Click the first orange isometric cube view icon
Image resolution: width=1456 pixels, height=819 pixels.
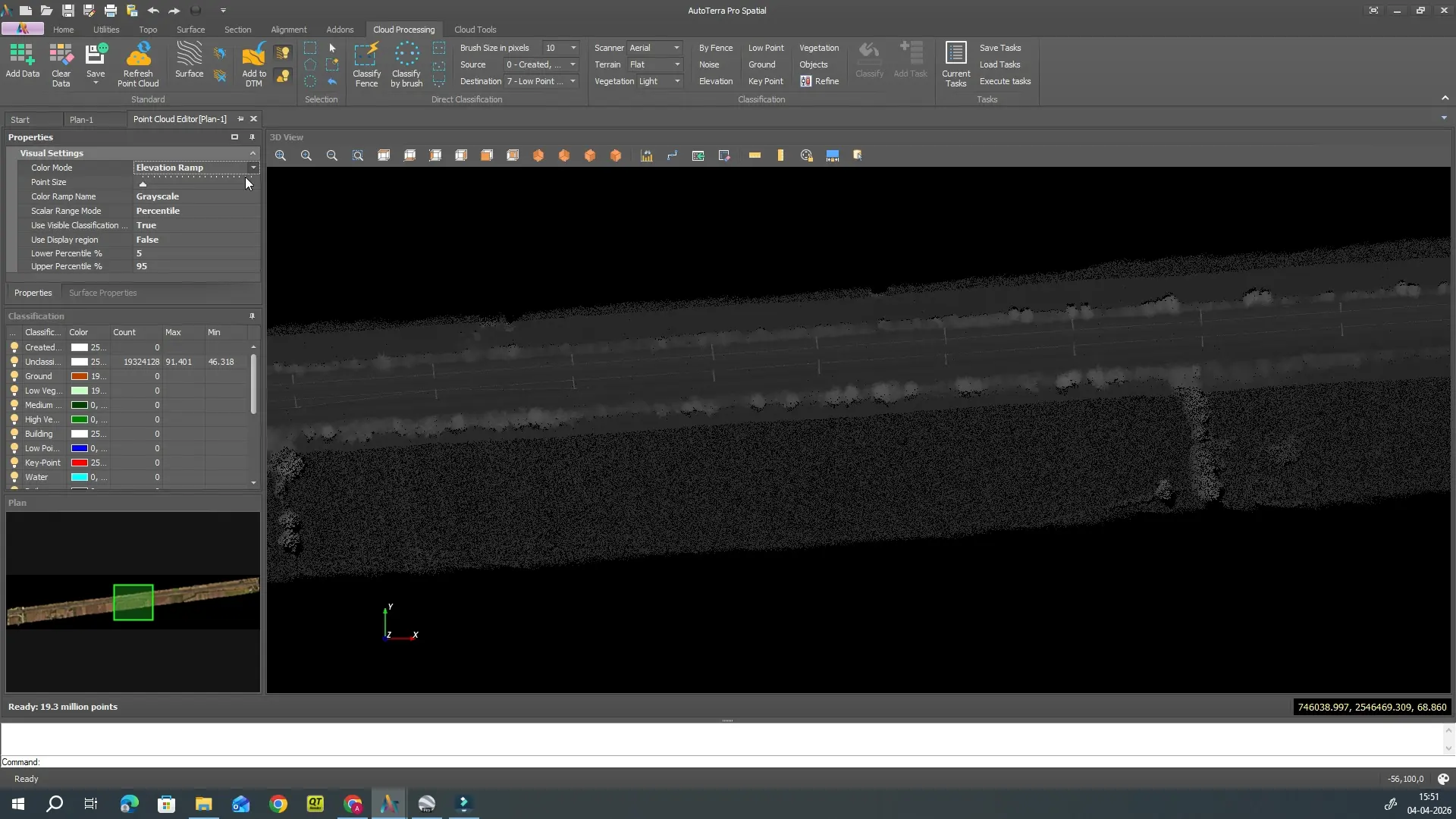(538, 155)
